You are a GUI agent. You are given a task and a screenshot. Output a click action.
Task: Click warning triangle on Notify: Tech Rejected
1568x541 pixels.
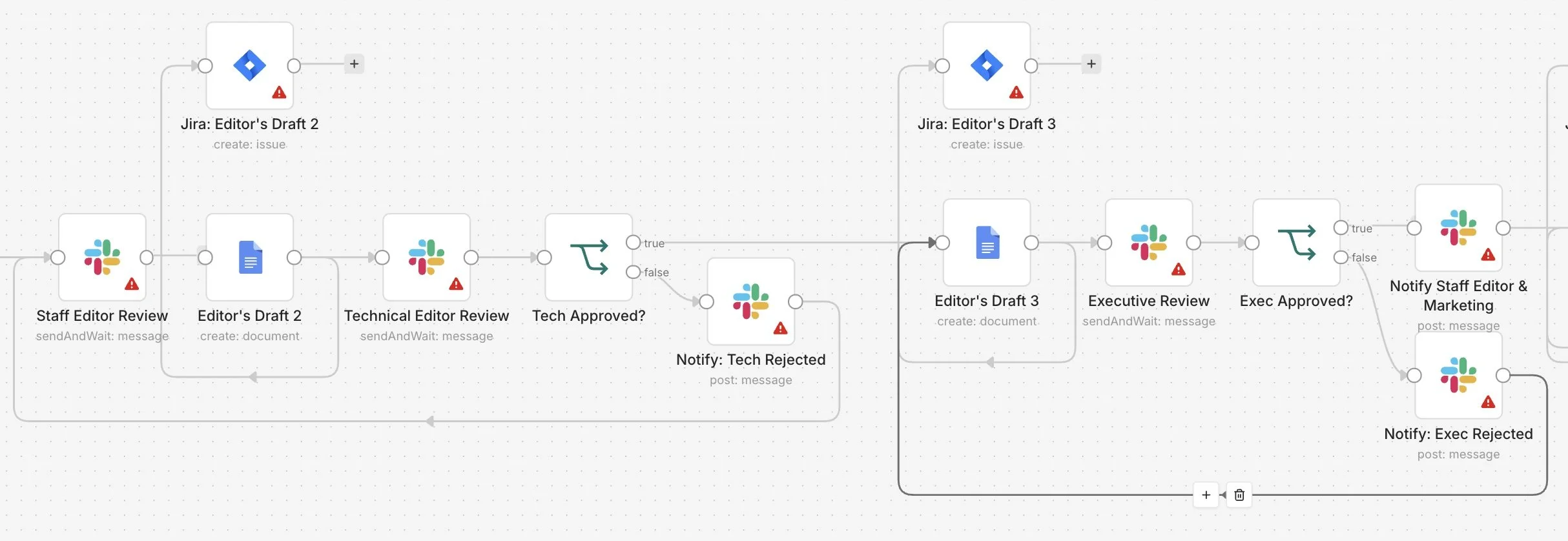(x=780, y=328)
